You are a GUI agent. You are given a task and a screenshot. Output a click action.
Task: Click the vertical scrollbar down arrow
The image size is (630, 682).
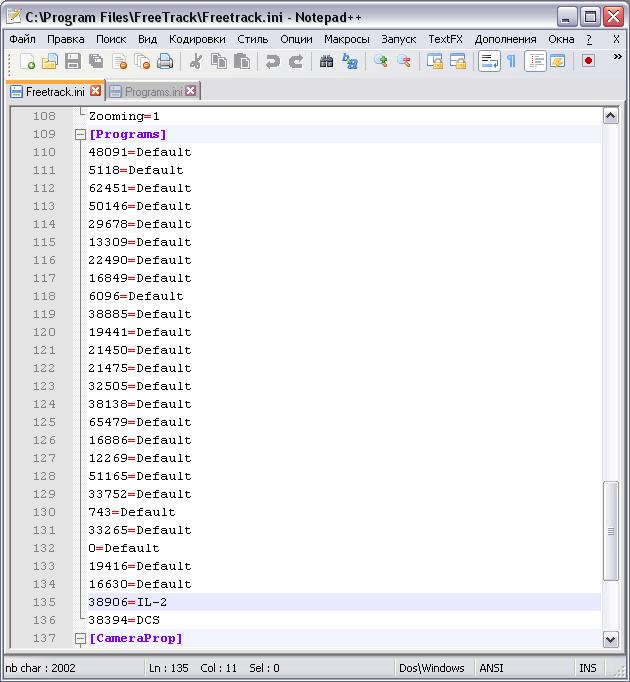pos(611,639)
